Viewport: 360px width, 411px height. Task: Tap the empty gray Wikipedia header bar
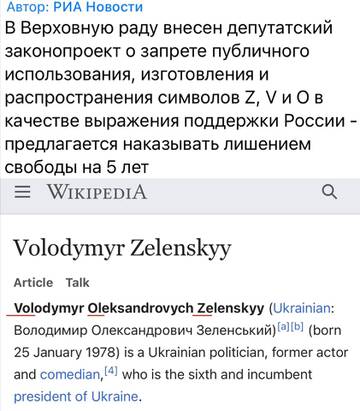pos(233,196)
